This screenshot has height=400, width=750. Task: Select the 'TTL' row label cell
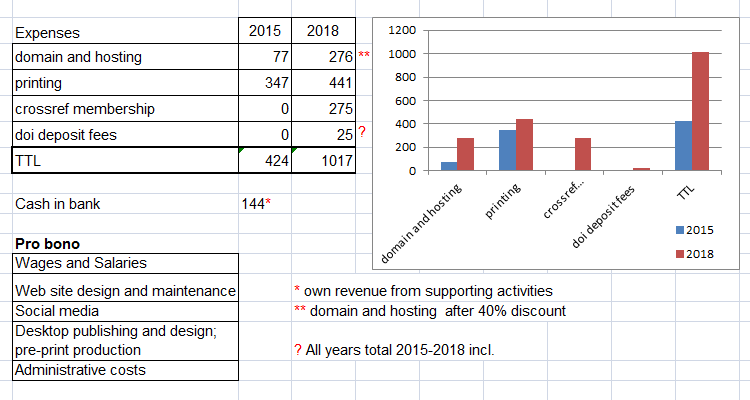click(125, 160)
